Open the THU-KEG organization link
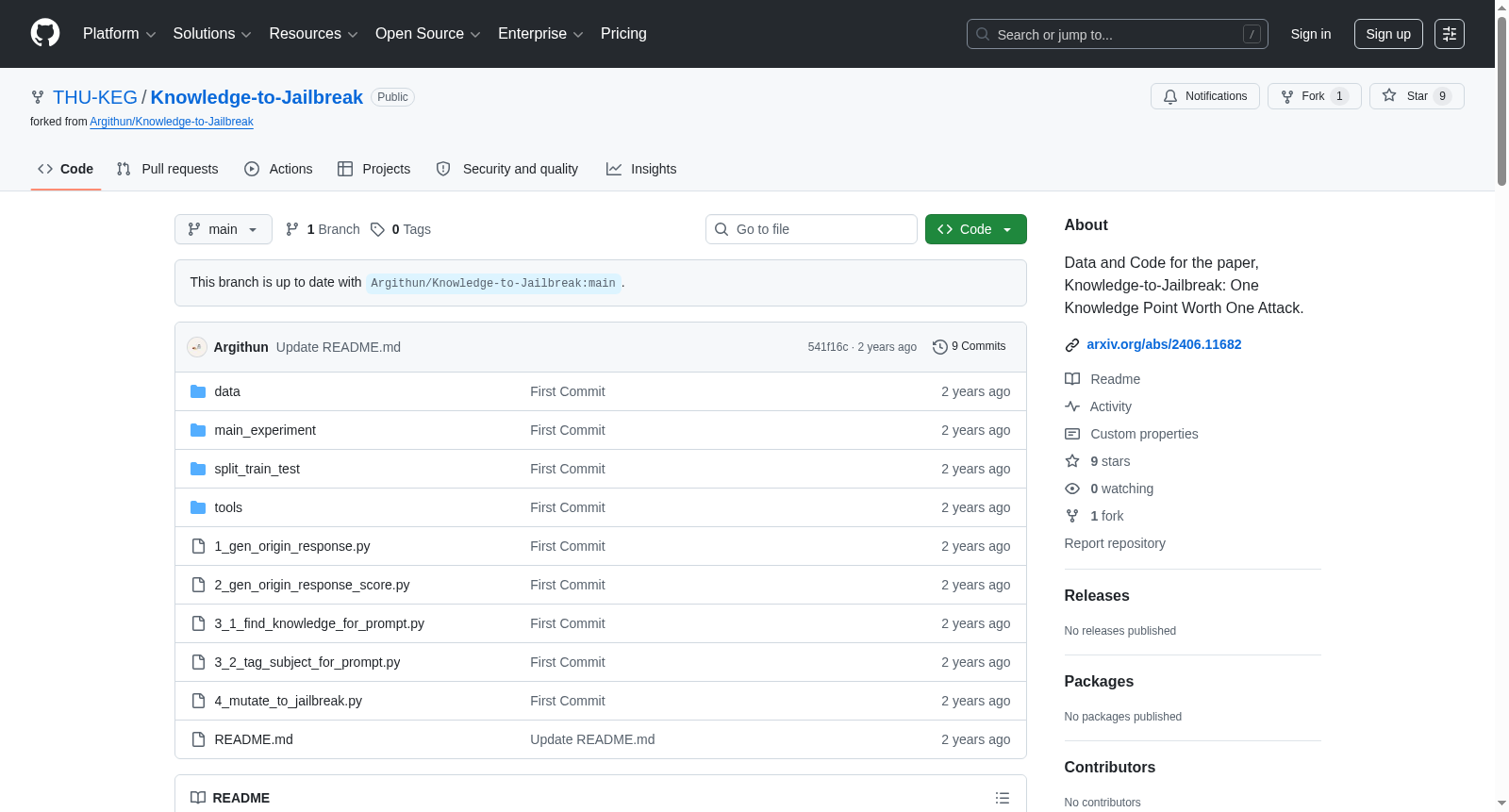The height and width of the screenshot is (812, 1509). point(95,97)
